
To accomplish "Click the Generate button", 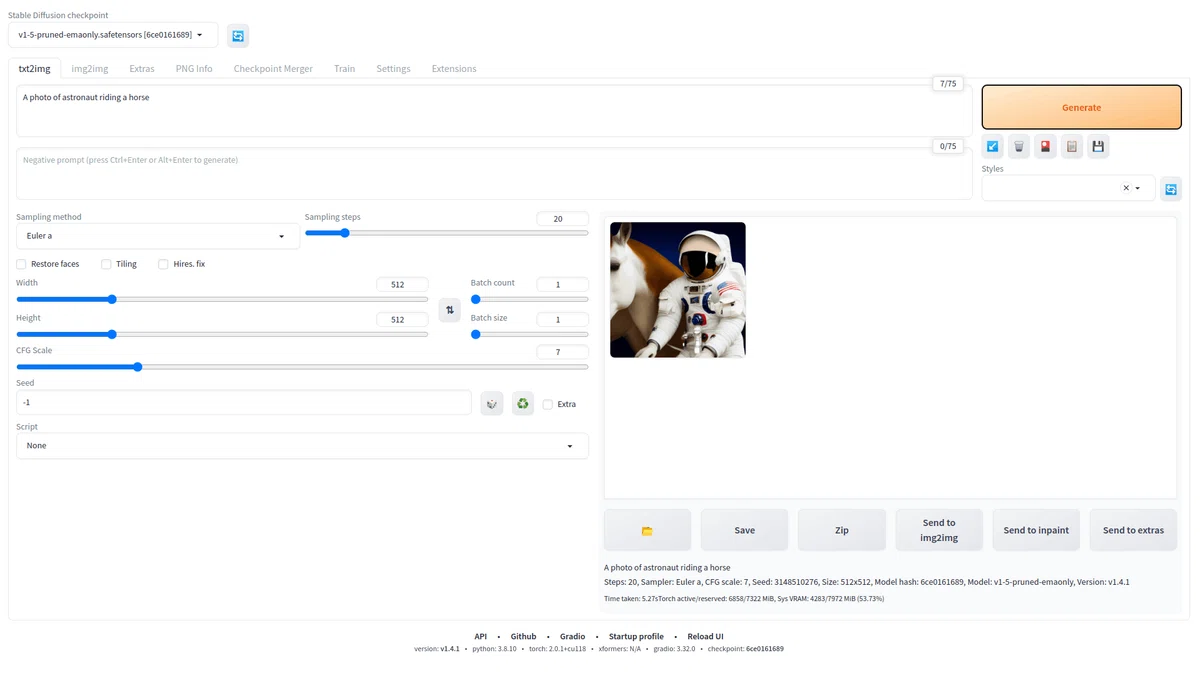I will pos(1081,107).
